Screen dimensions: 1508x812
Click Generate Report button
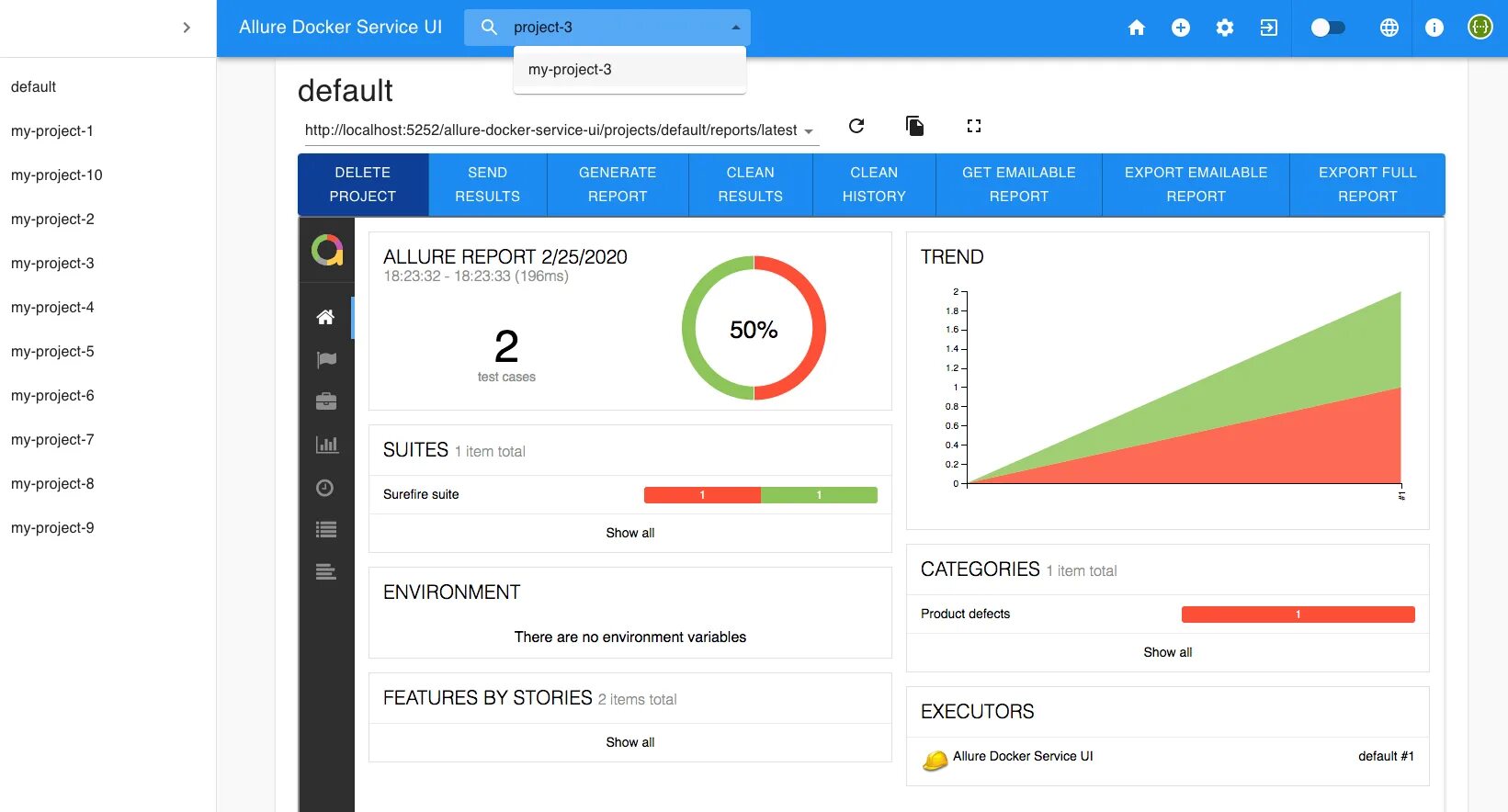[618, 185]
